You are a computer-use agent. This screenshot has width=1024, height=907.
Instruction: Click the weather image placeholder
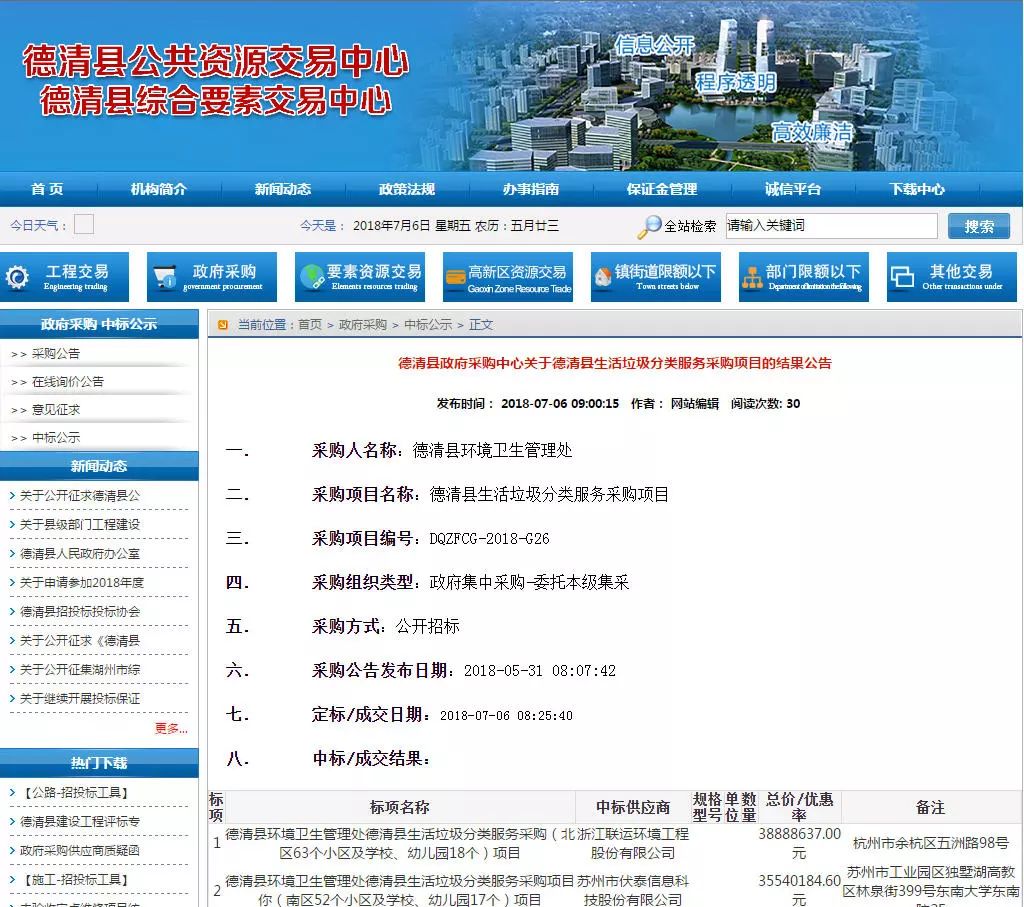[x=84, y=225]
